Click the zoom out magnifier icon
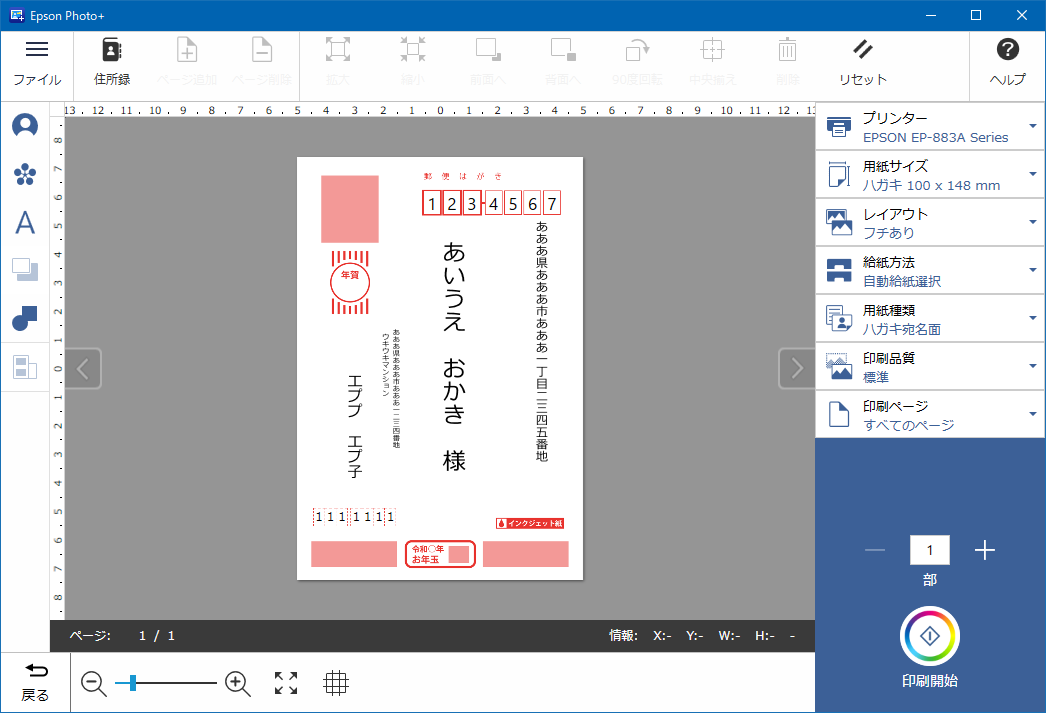This screenshot has height=713, width=1046. click(94, 683)
